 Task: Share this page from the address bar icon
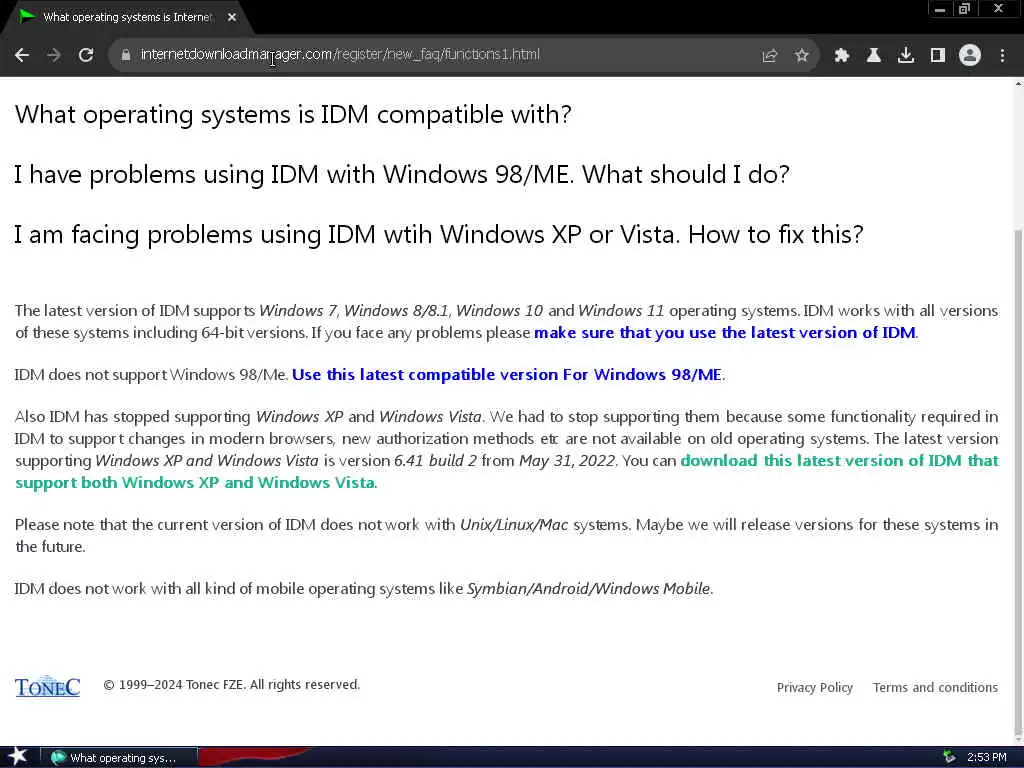[770, 56]
